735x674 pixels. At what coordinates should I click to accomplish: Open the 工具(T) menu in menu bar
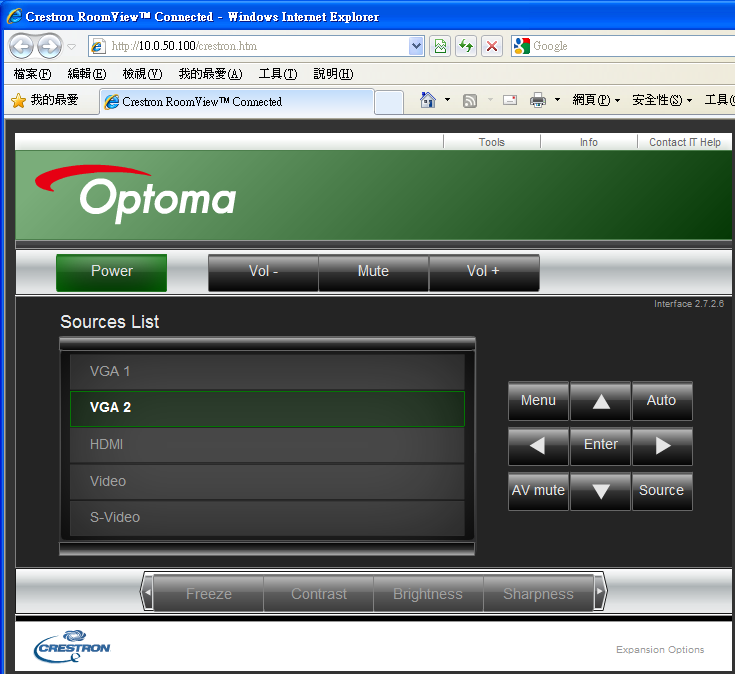[278, 74]
